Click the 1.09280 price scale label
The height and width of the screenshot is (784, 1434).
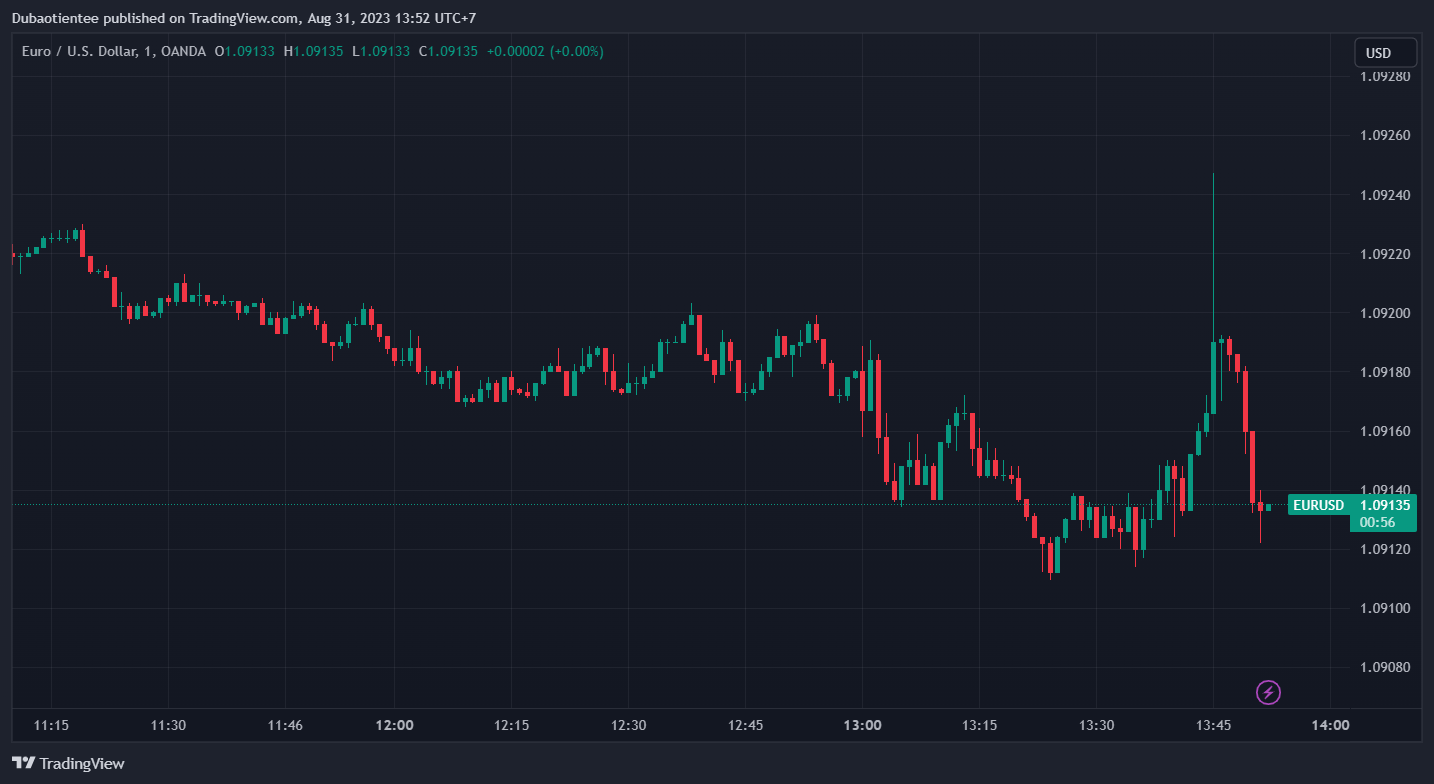1385,77
